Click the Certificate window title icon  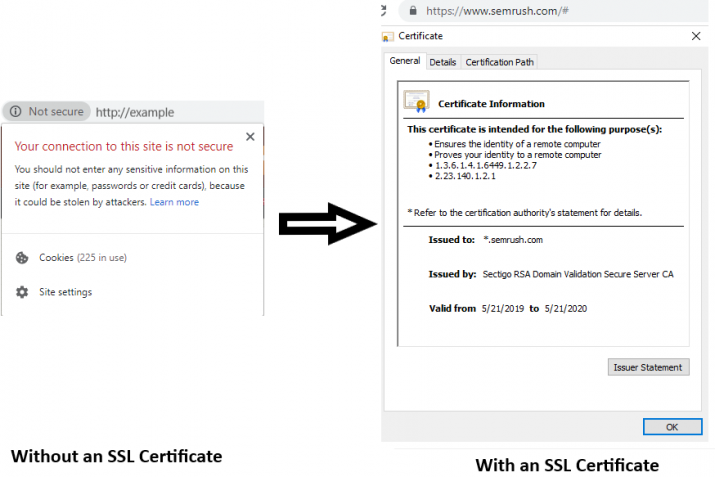click(388, 36)
